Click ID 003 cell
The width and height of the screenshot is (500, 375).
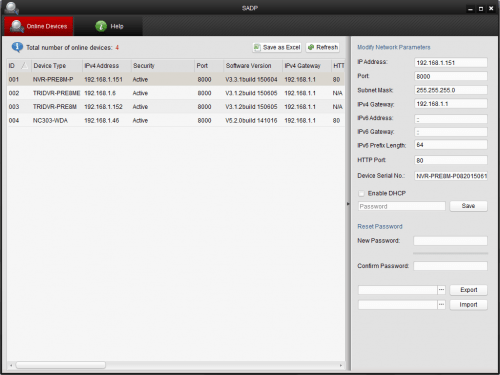click(14, 107)
